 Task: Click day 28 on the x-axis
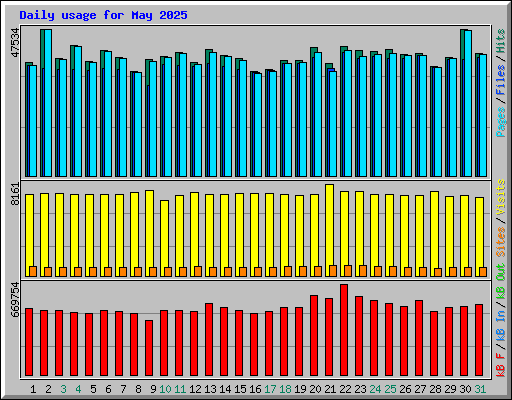click(x=435, y=389)
